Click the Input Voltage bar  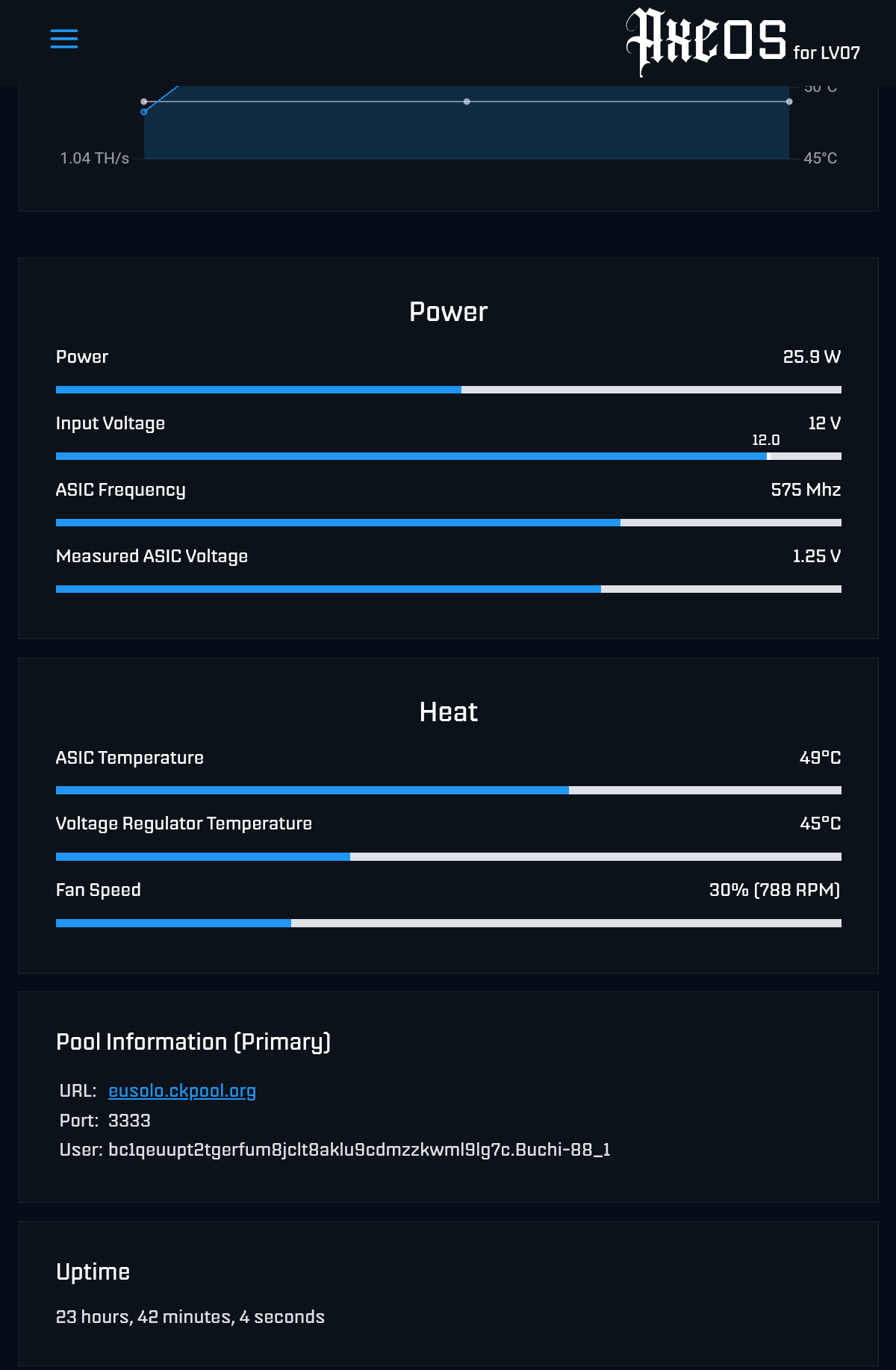pyautogui.click(x=449, y=456)
